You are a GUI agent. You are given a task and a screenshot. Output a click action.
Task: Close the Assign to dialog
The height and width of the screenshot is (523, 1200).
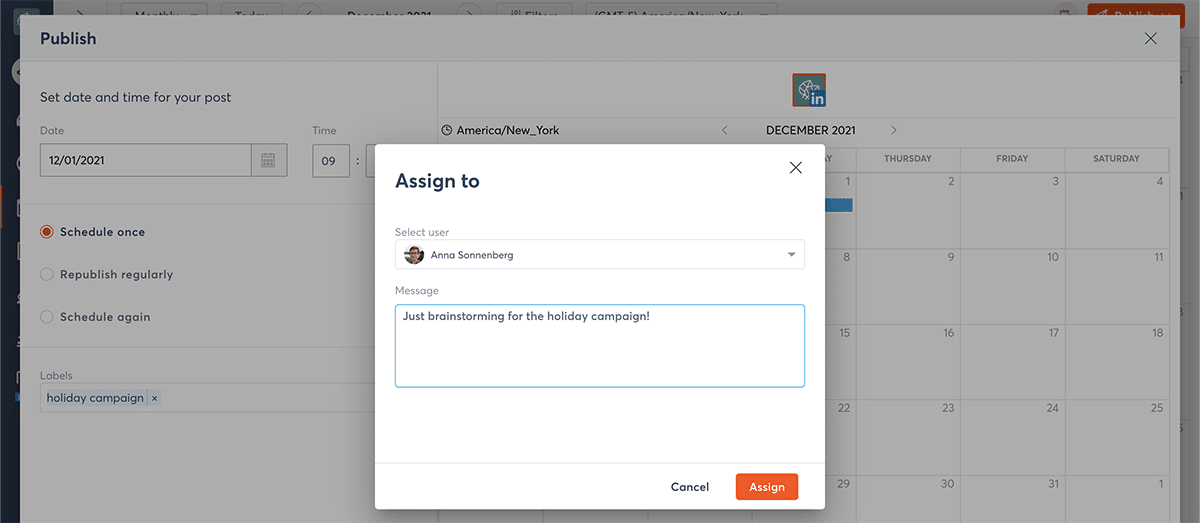(796, 168)
